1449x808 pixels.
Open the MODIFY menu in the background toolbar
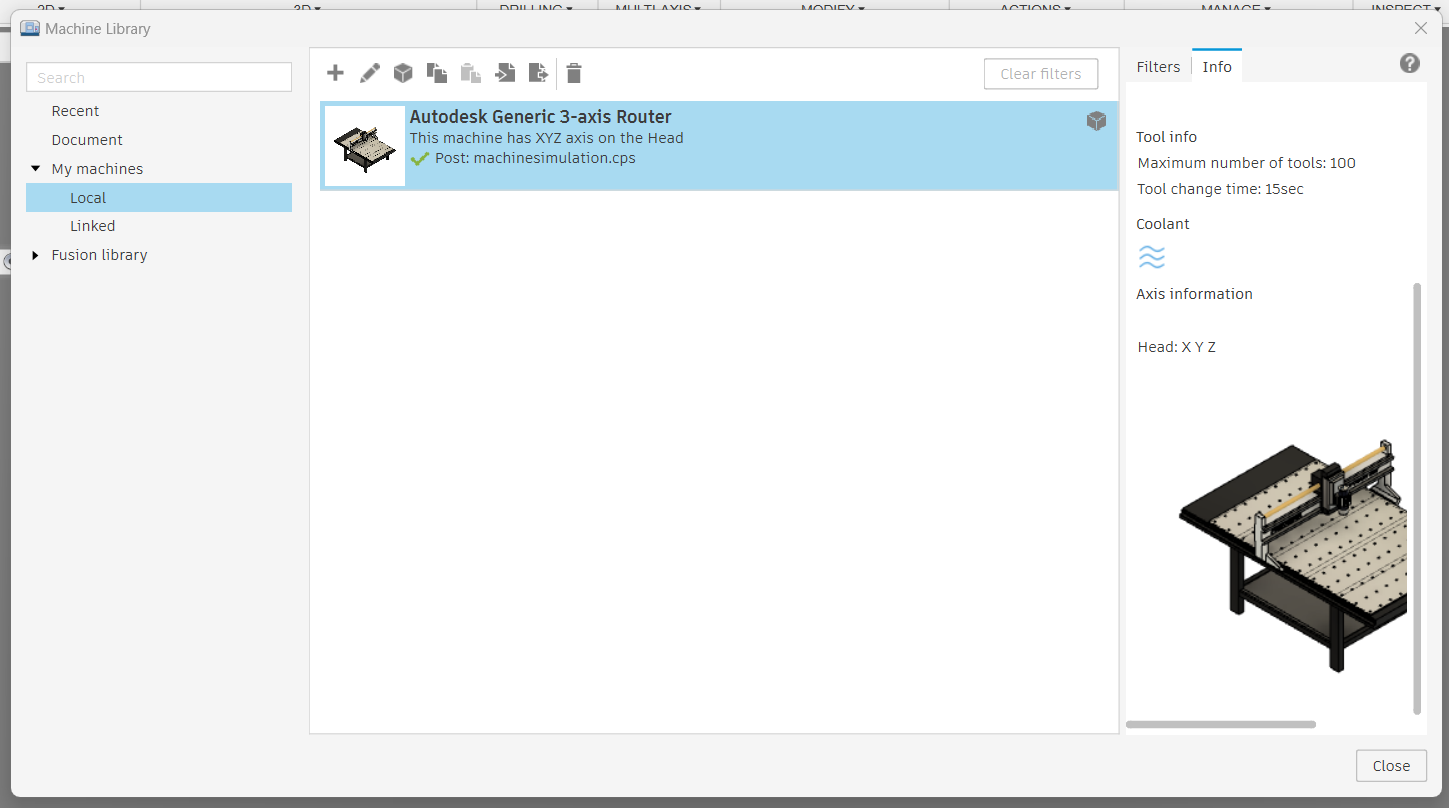tap(833, 6)
